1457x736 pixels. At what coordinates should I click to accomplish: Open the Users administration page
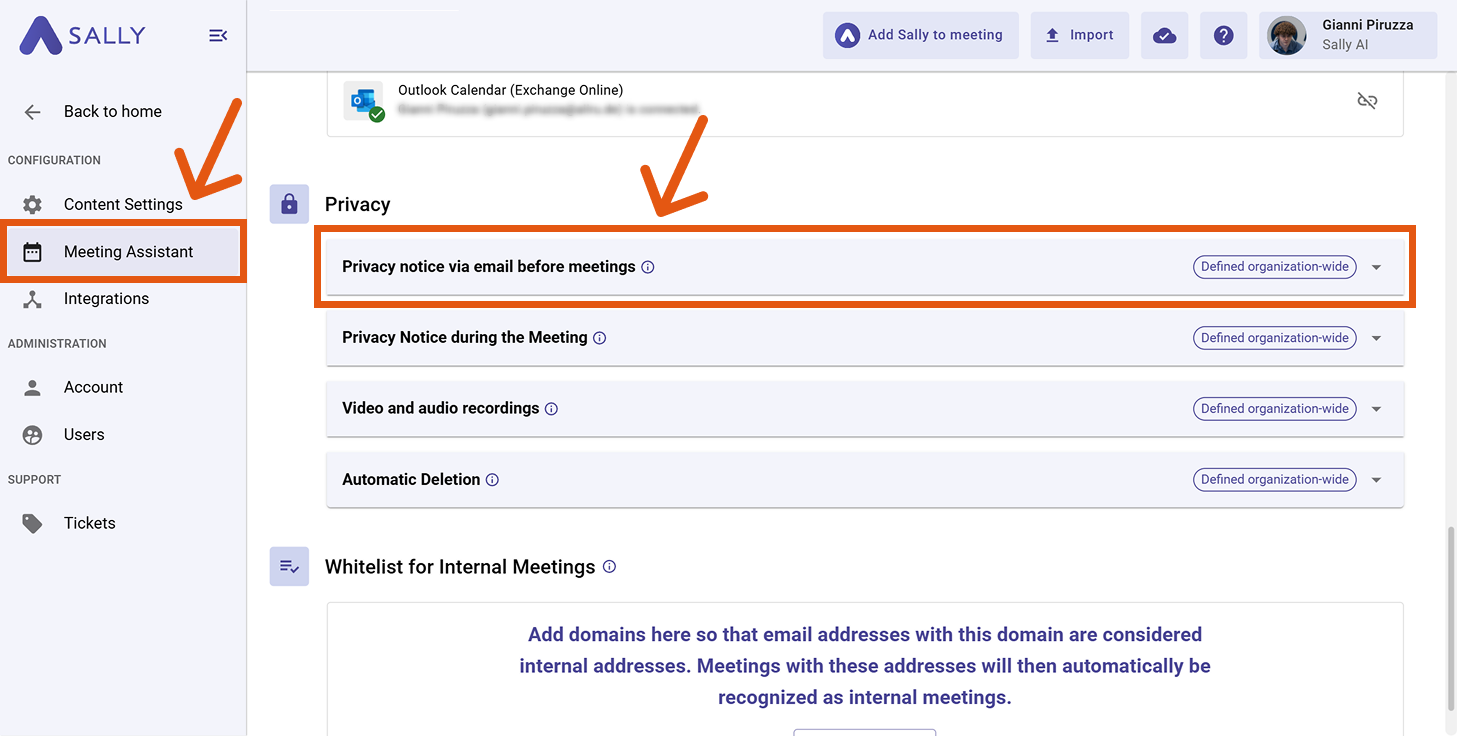(x=84, y=435)
